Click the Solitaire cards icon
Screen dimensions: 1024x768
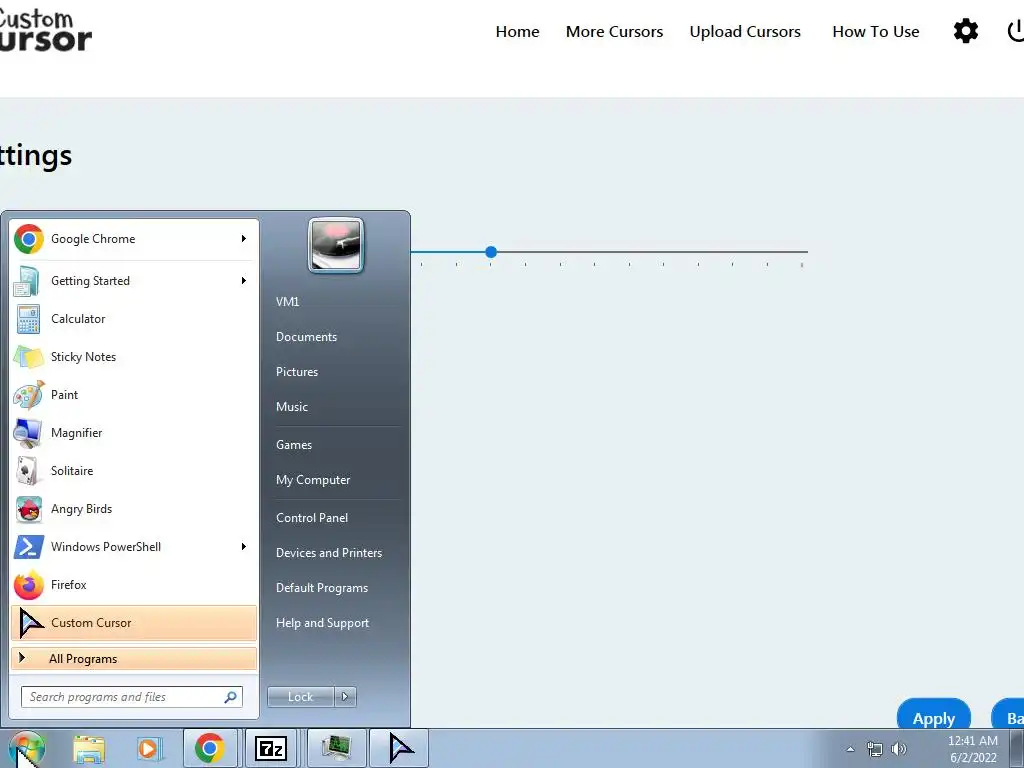pyautogui.click(x=27, y=470)
